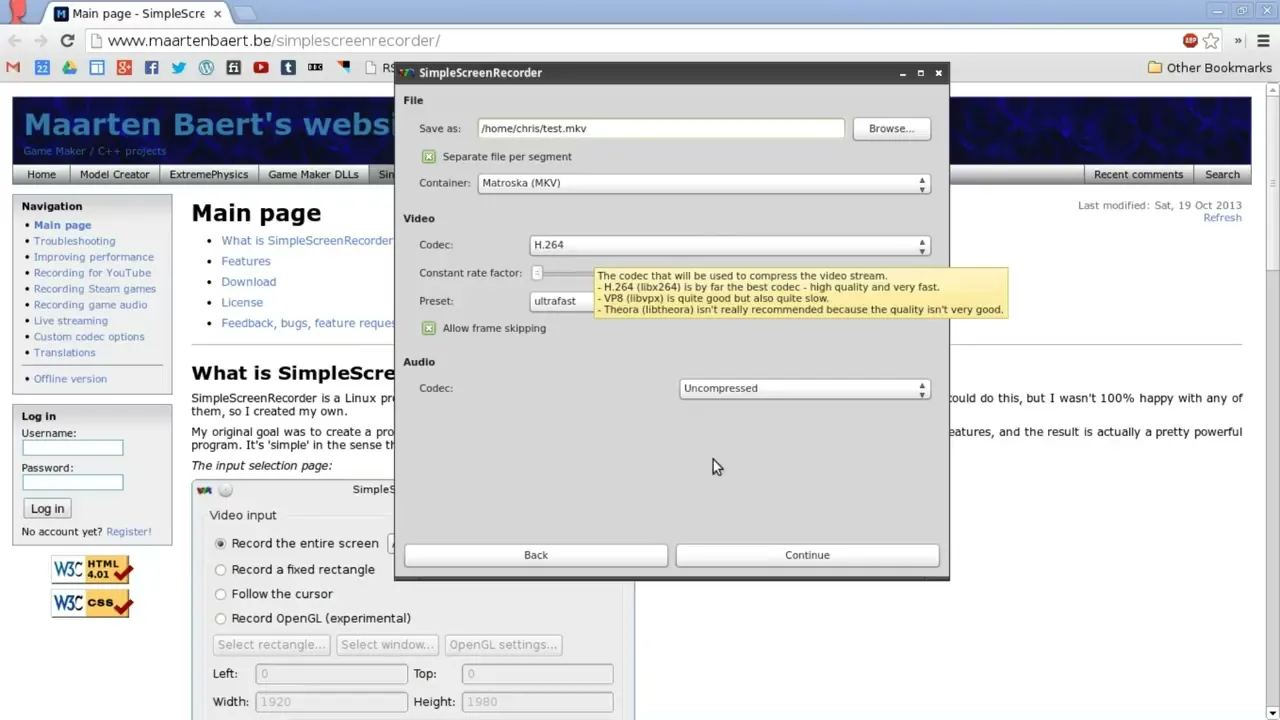1280x720 pixels.
Task: Click Back in SimpleScreenRecorder dialog
Action: (536, 555)
